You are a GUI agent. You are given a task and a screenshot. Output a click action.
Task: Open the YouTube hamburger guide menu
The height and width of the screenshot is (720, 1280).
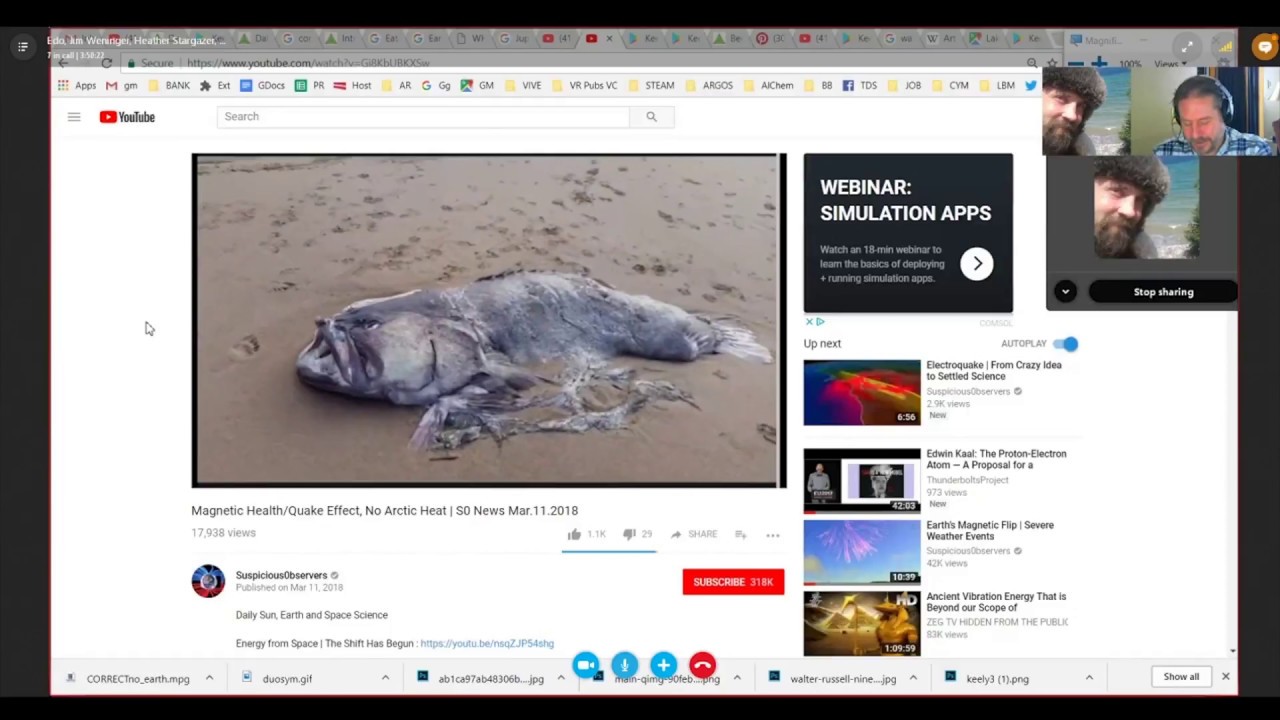coord(74,117)
